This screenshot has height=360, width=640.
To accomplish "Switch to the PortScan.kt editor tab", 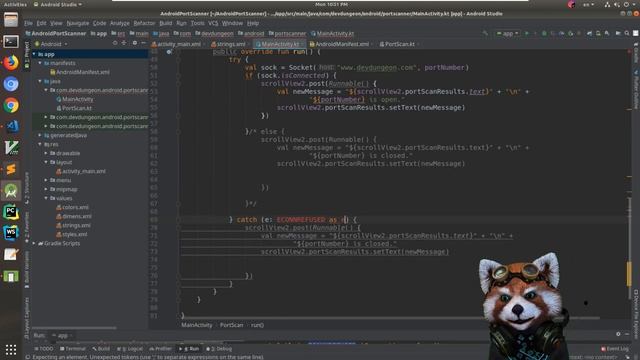I will tap(398, 44).
